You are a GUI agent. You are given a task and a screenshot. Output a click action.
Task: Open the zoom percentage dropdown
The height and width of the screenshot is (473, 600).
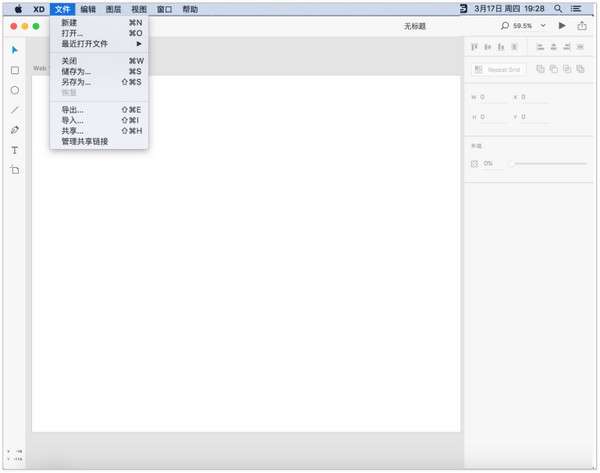click(543, 26)
